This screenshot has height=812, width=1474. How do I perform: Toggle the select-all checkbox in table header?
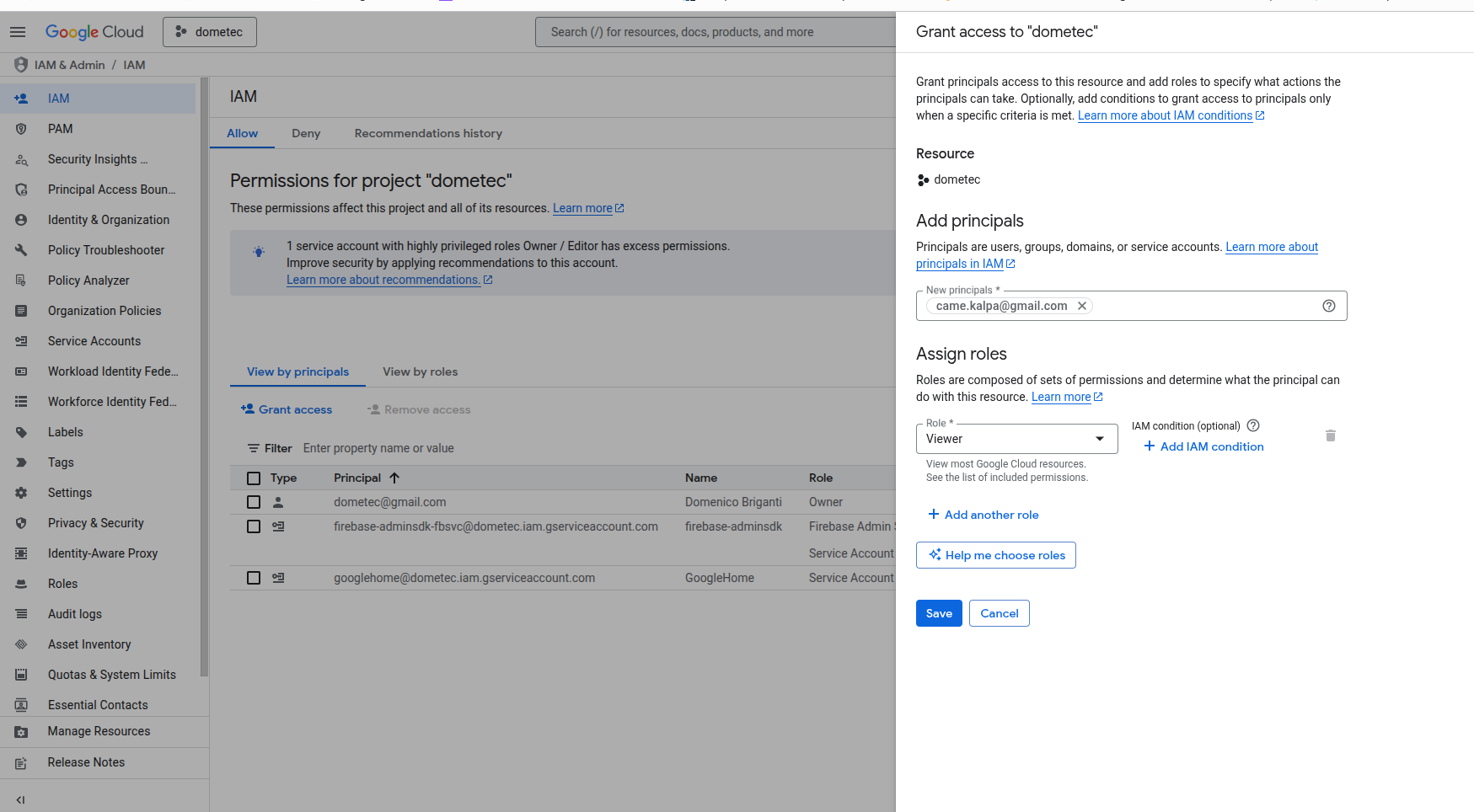(254, 478)
